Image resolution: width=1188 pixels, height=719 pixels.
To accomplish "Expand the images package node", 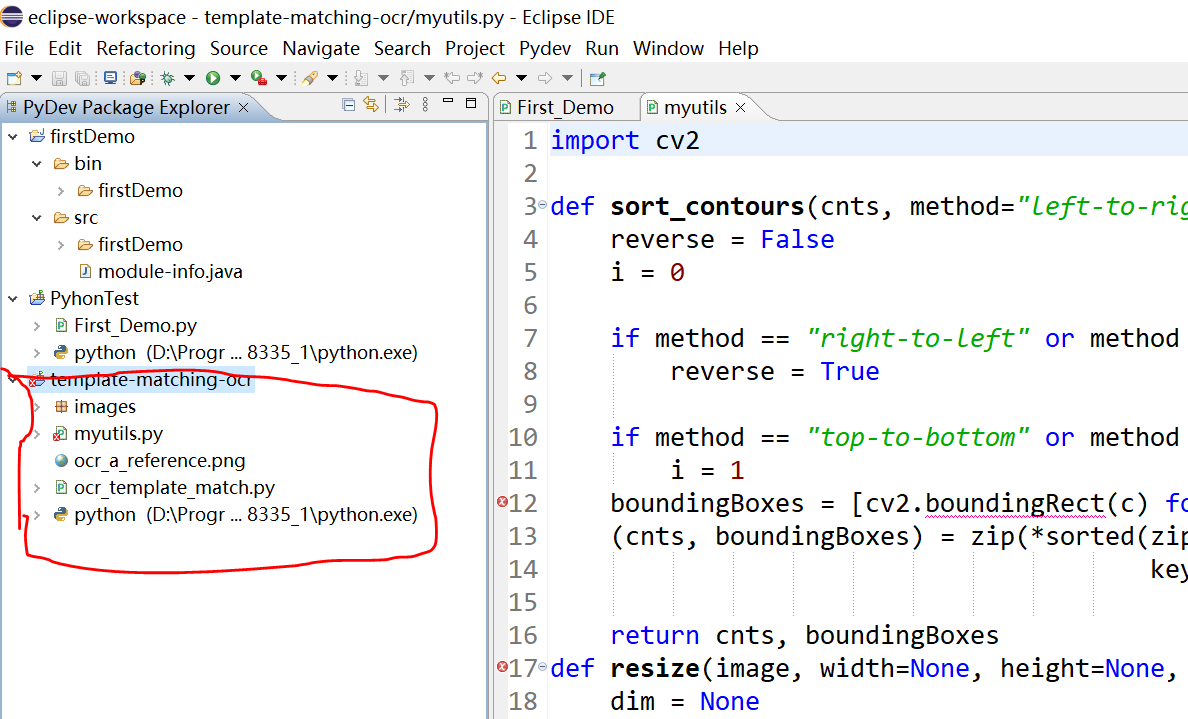I will click(36, 407).
